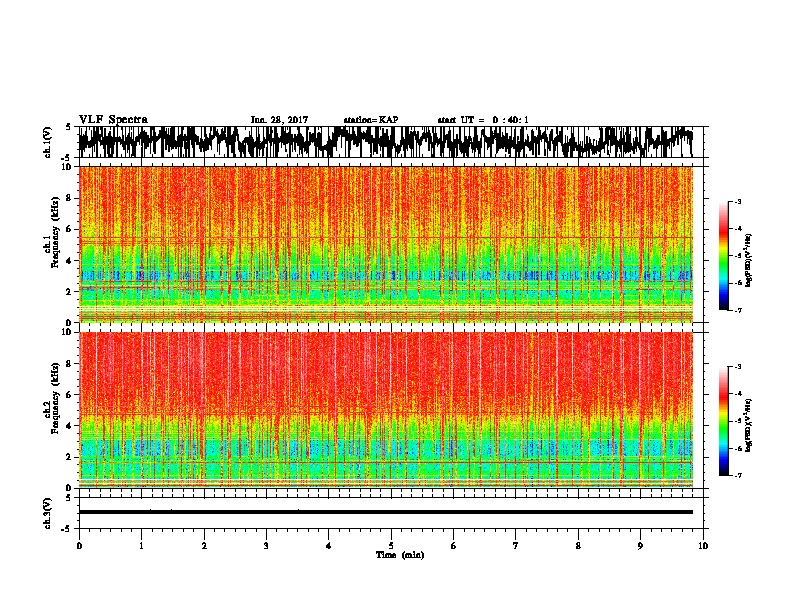Screen dimensions: 792x612
Task: Click the "-7" tick on the ch.1 colorbar
Action: pyautogui.click(x=738, y=310)
